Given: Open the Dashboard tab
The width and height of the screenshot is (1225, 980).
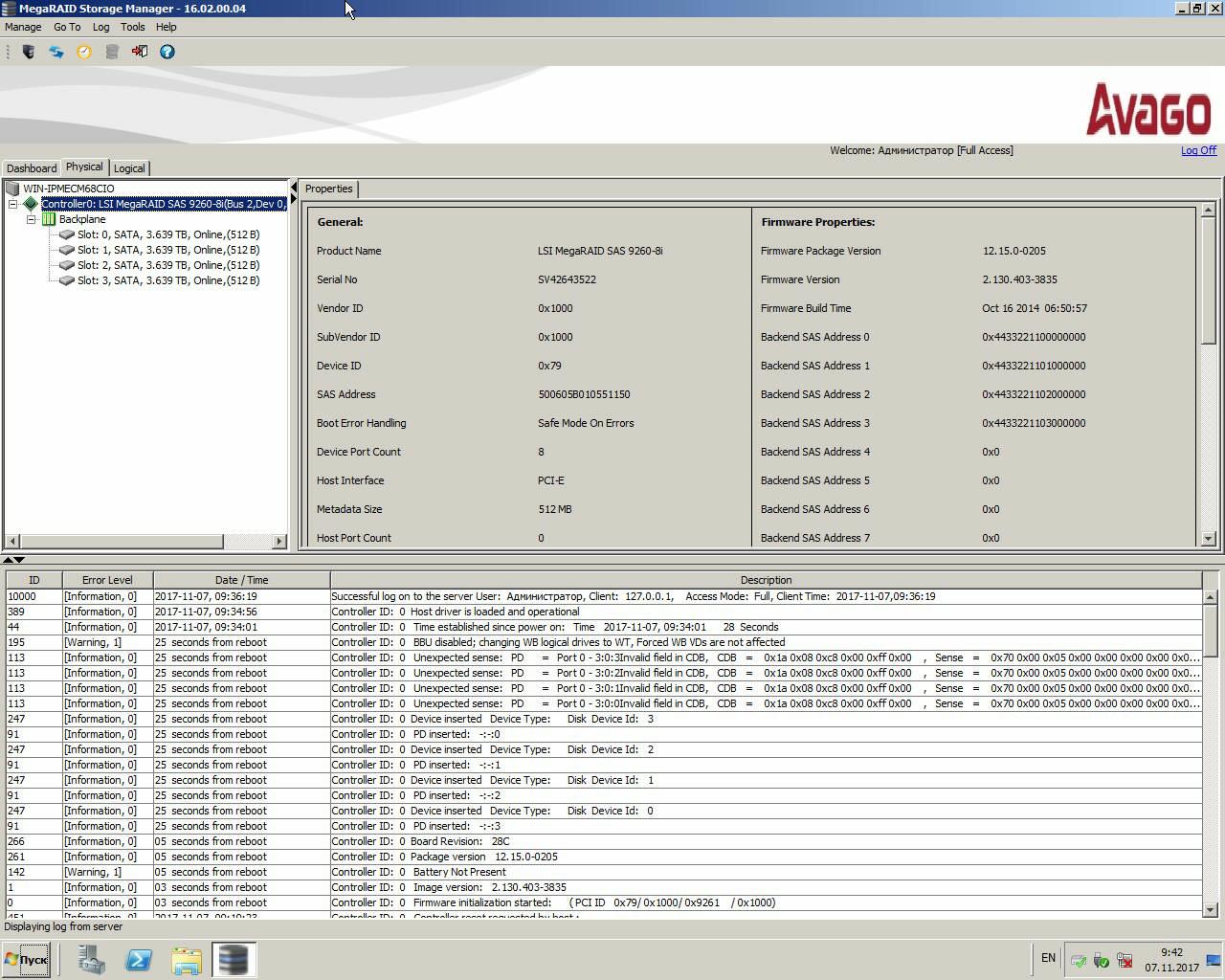Looking at the screenshot, I should point(32,168).
